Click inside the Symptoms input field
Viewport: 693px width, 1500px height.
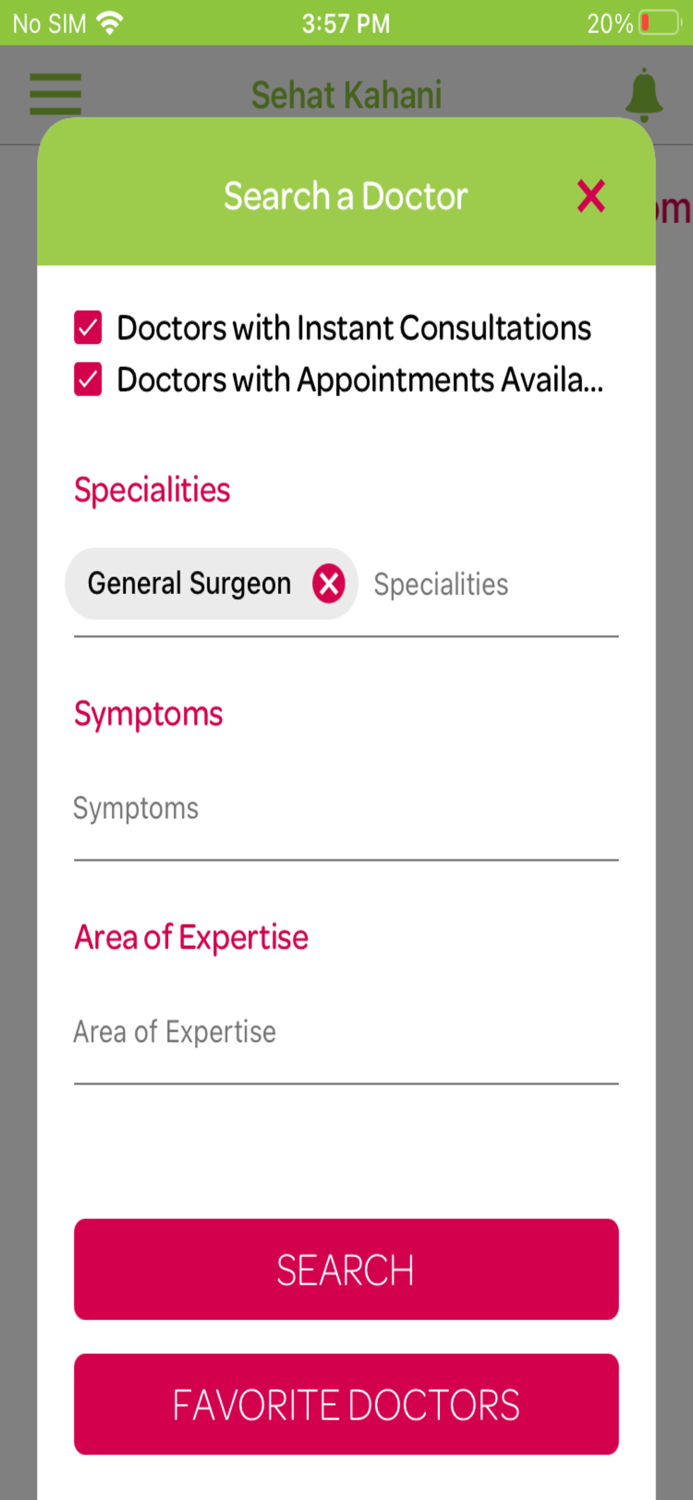345,807
